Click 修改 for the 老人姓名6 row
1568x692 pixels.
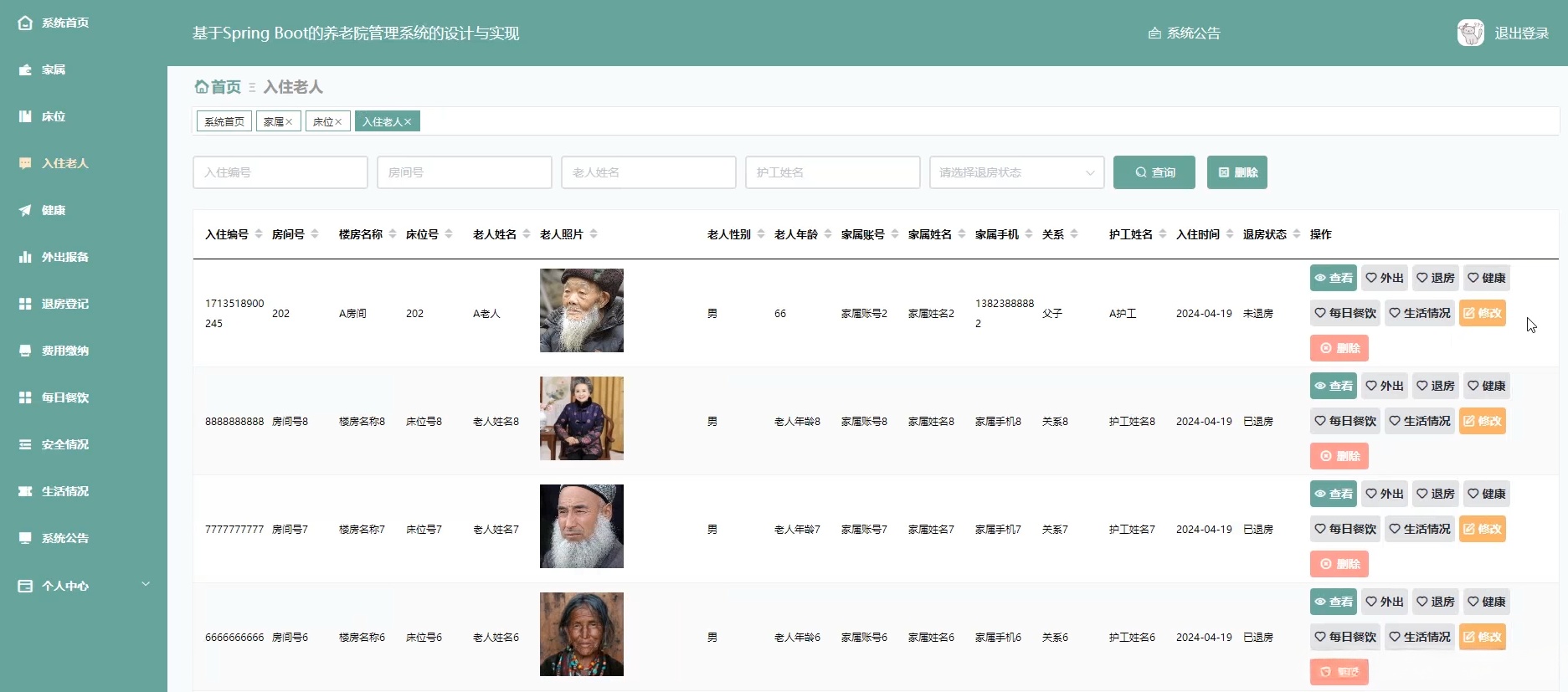click(1483, 637)
